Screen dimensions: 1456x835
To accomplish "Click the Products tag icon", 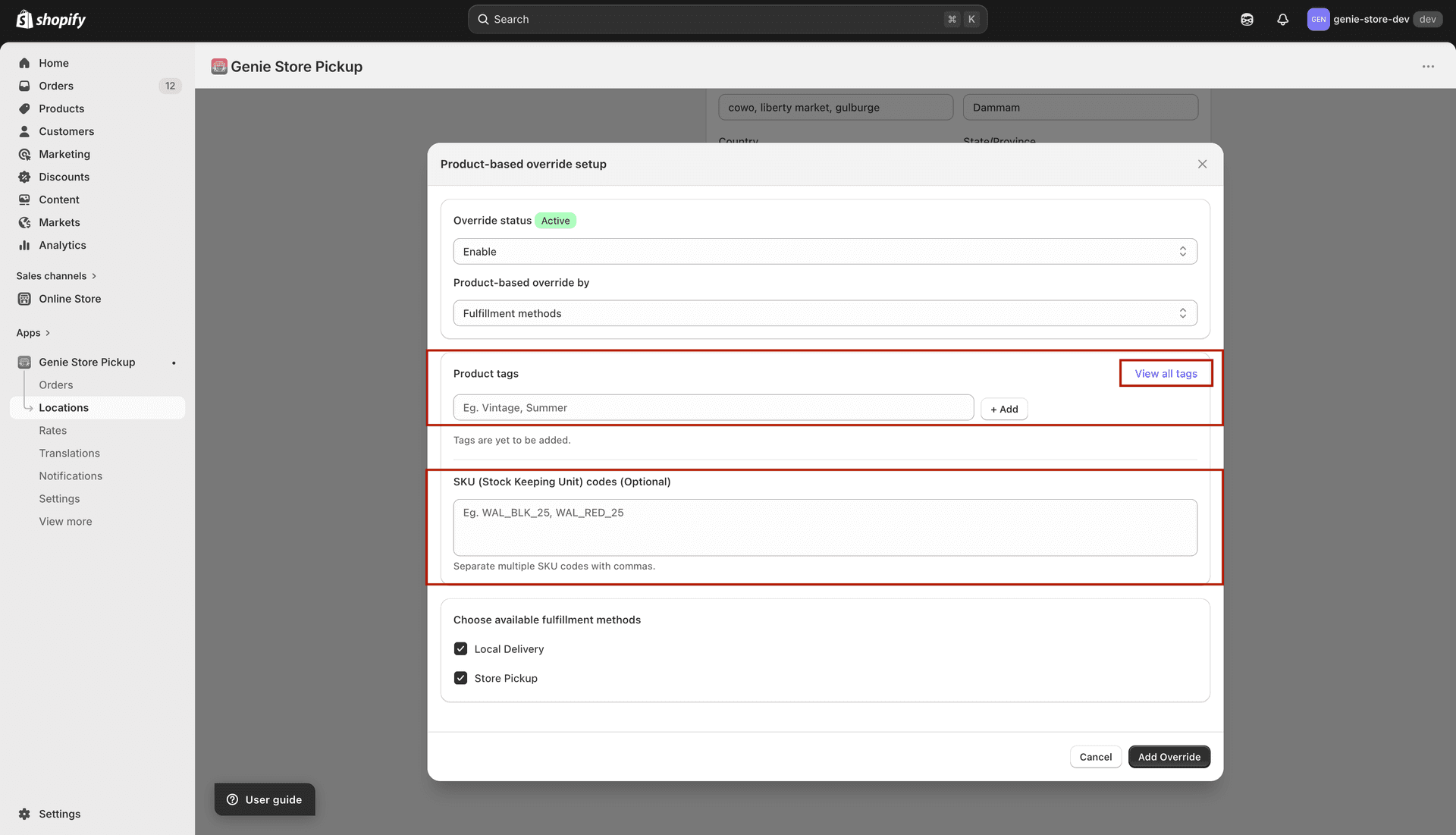I will coord(24,108).
